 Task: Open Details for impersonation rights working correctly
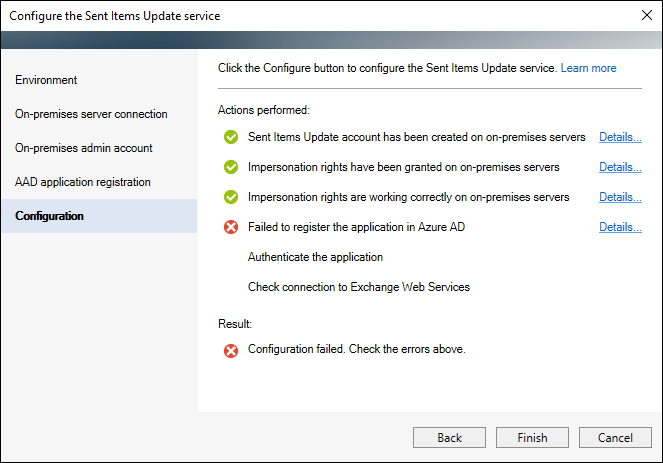[x=620, y=197]
